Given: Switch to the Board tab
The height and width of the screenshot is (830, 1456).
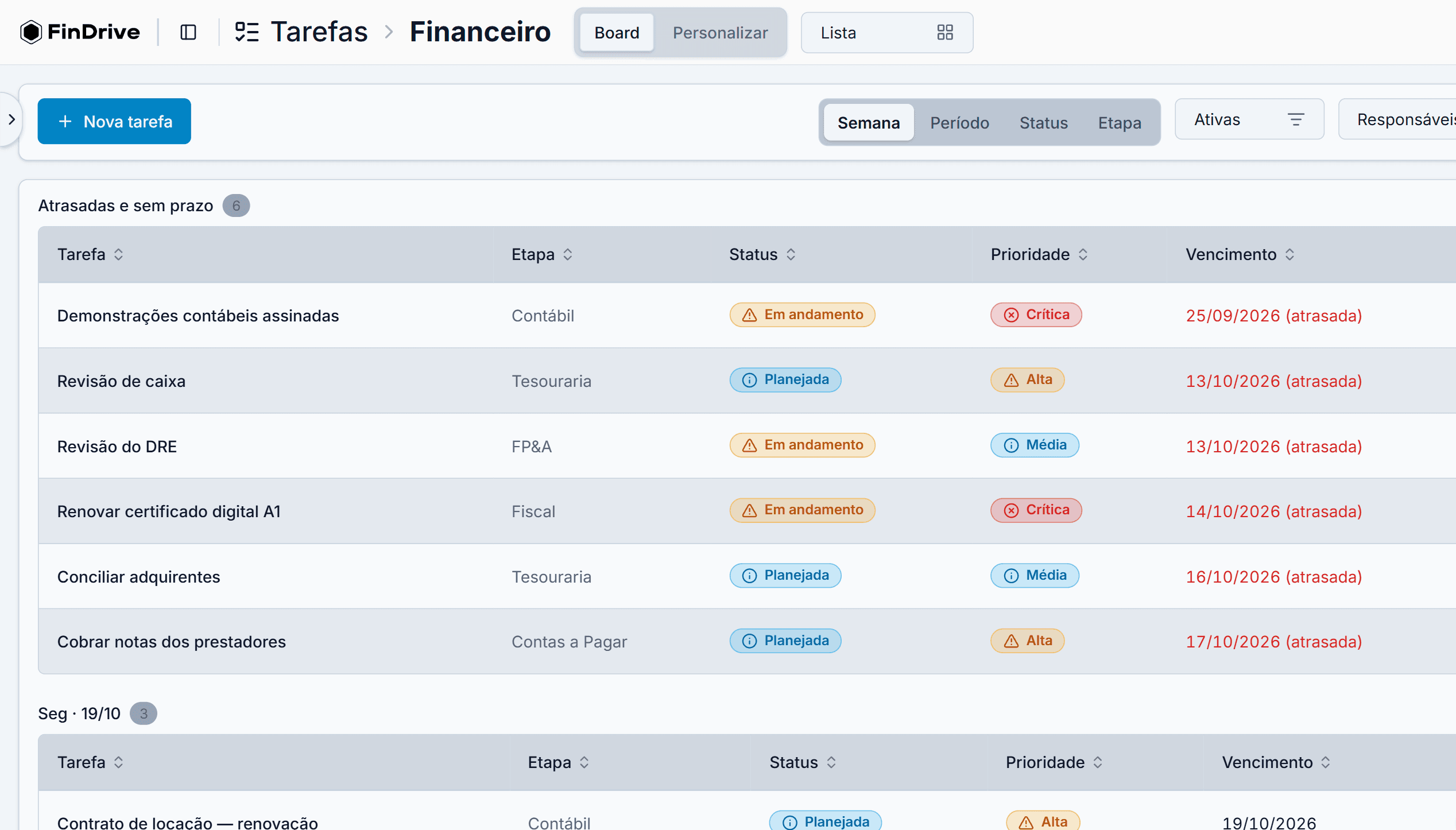Looking at the screenshot, I should click(x=617, y=33).
